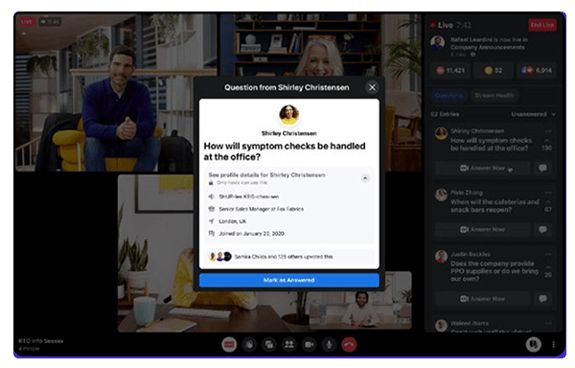Viewport: 575px width, 368px height.
Task: Click the red hang up call button
Action: click(349, 345)
